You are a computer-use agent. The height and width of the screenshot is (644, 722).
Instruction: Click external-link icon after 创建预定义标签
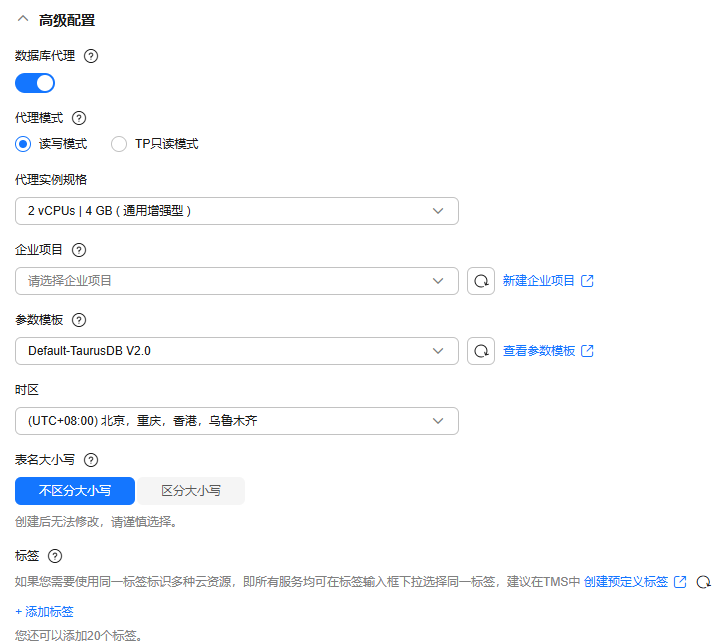(x=680, y=582)
